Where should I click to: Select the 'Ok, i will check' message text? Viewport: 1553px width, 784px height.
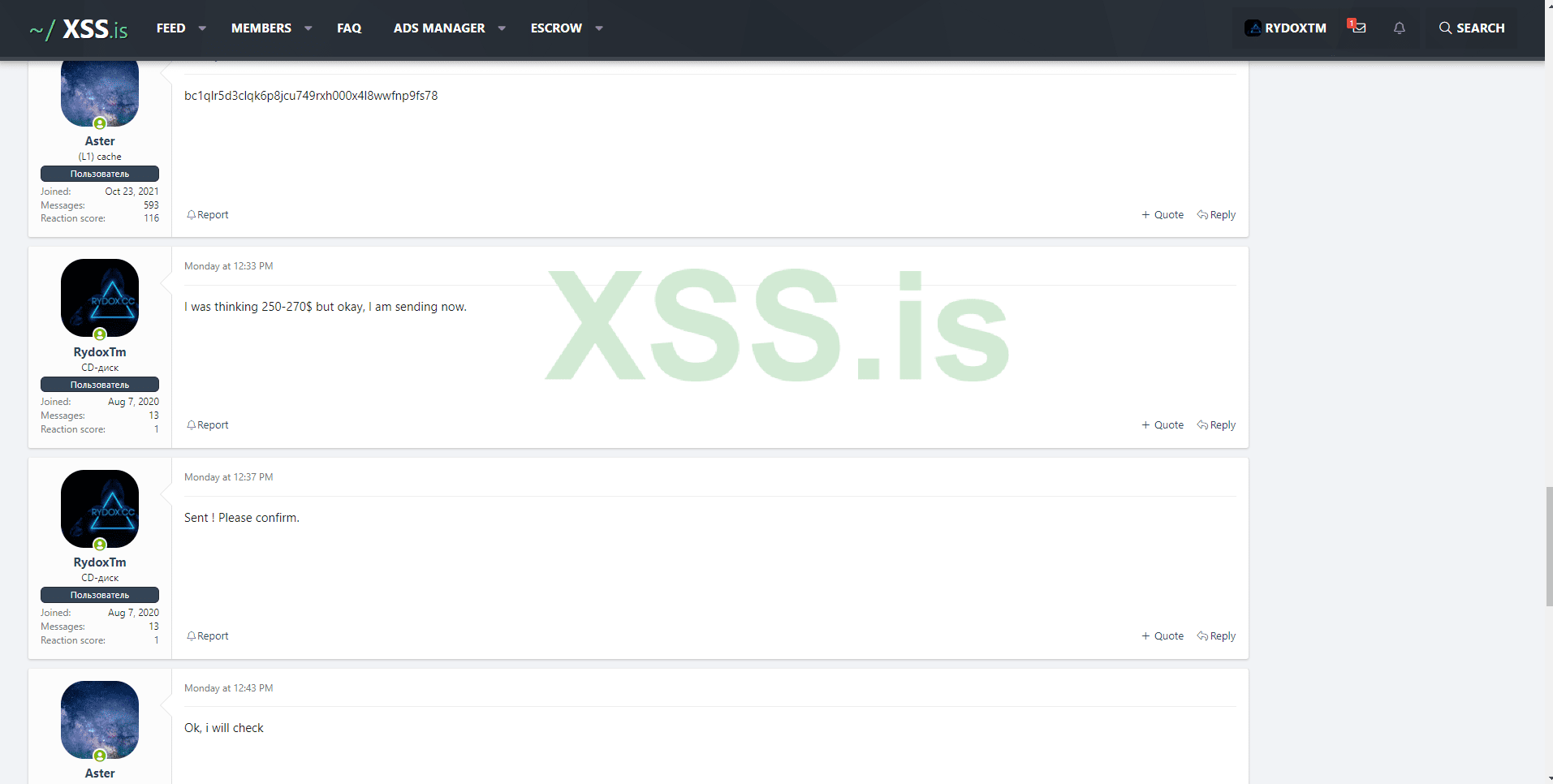[224, 728]
